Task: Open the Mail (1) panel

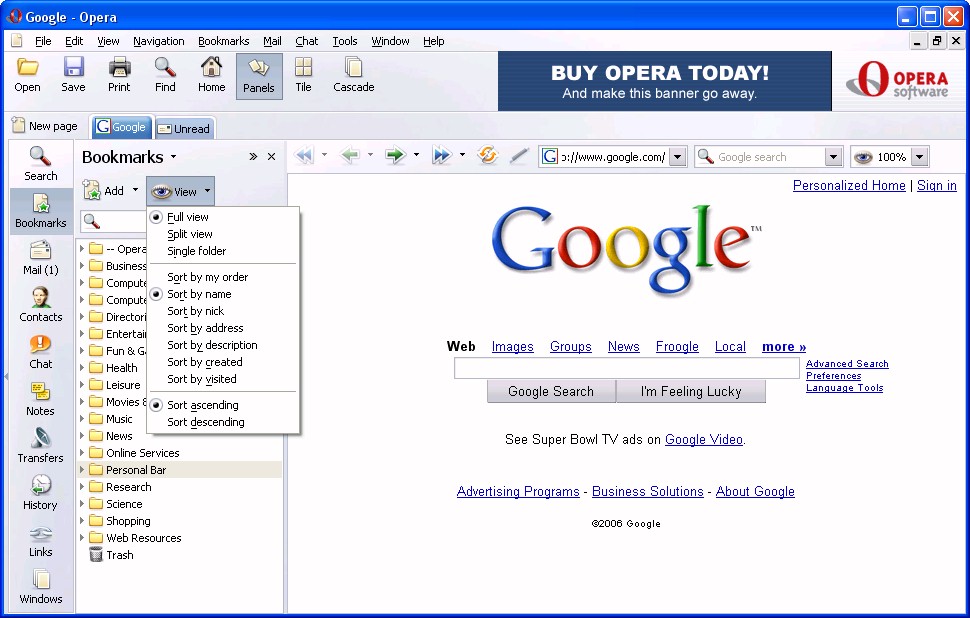Action: coord(41,258)
